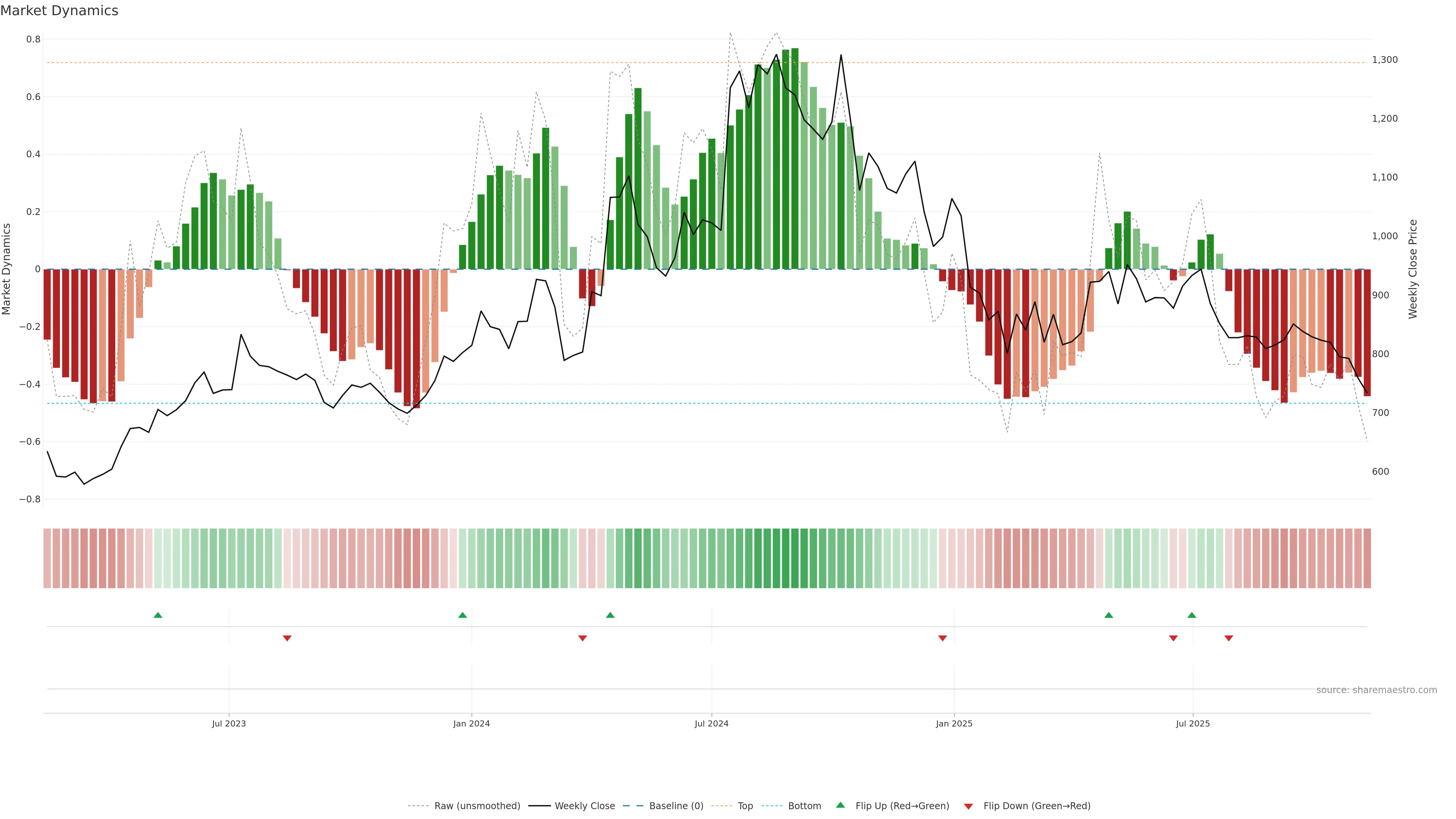Click the first green flip-up triangle marker

point(158,615)
